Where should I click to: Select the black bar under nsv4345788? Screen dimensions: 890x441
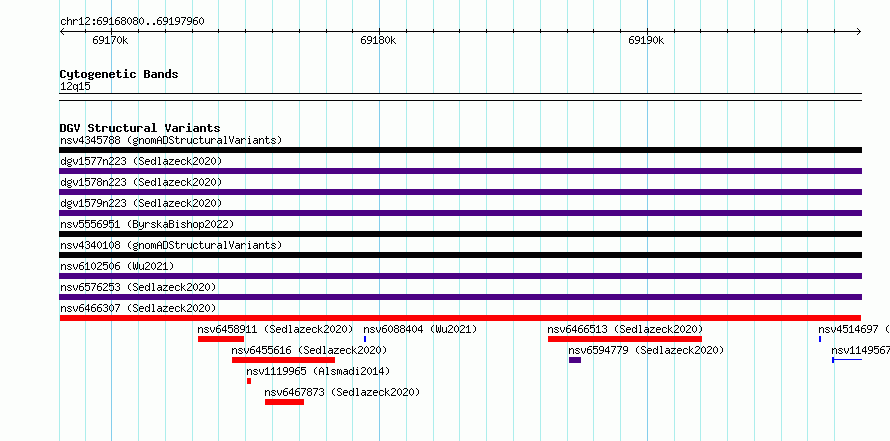[460, 150]
